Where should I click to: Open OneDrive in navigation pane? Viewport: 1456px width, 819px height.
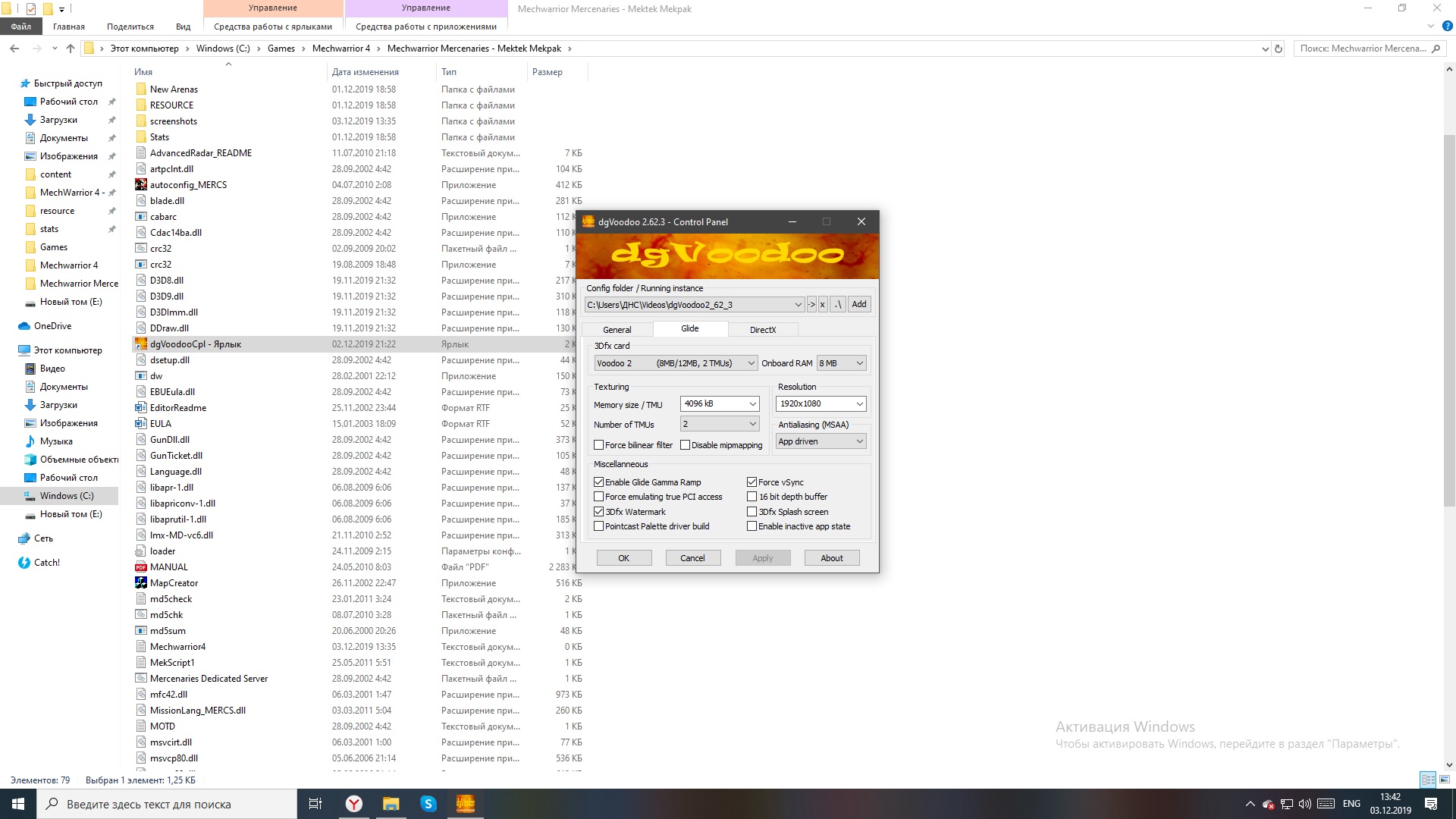52,326
